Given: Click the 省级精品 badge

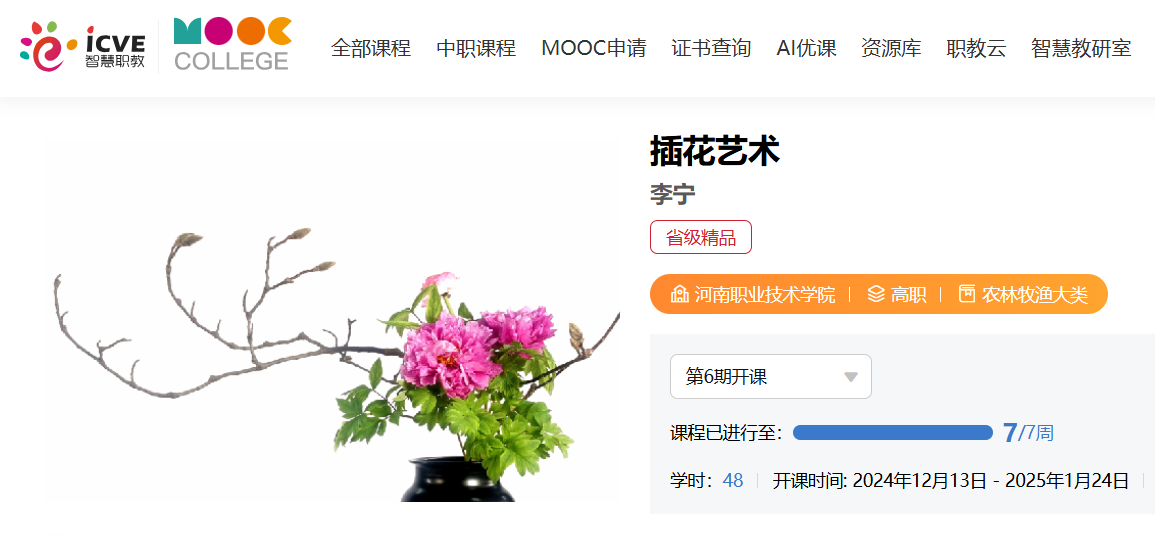Looking at the screenshot, I should 701,237.
